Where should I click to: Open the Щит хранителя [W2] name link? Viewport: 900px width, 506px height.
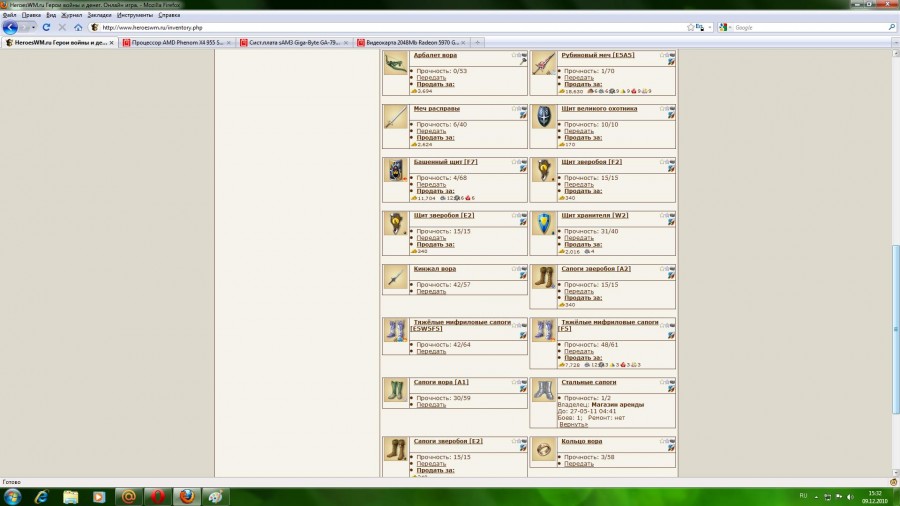595,216
